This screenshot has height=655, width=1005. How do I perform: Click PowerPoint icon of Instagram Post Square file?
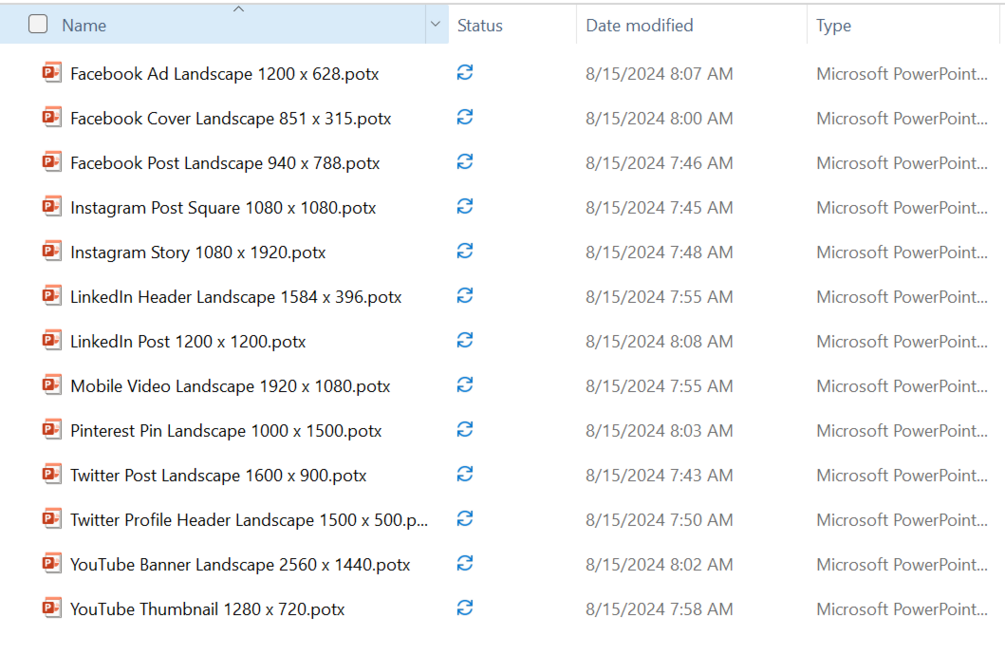[52, 207]
